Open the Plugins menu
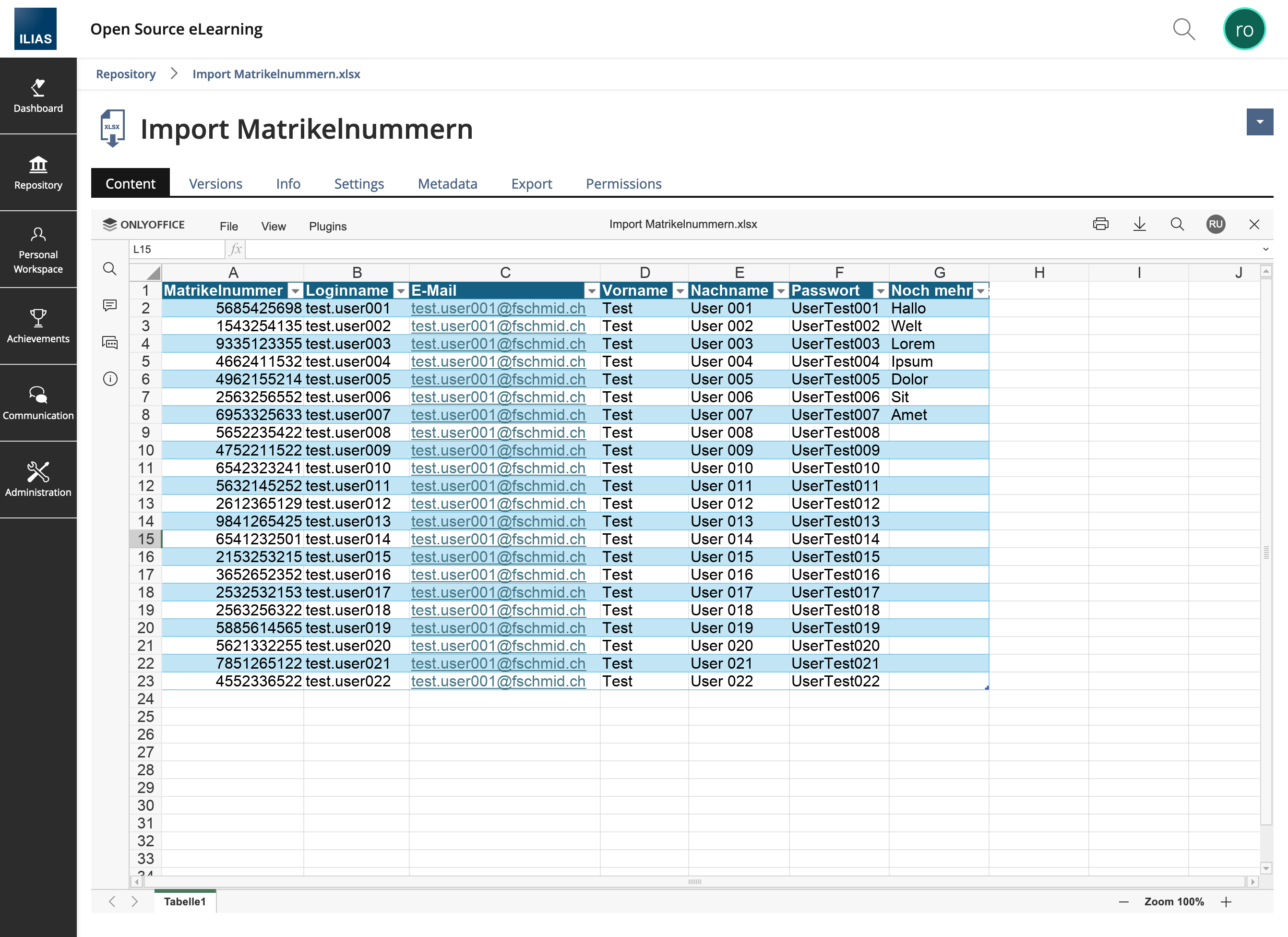This screenshot has width=1288, height=937. coord(327,226)
